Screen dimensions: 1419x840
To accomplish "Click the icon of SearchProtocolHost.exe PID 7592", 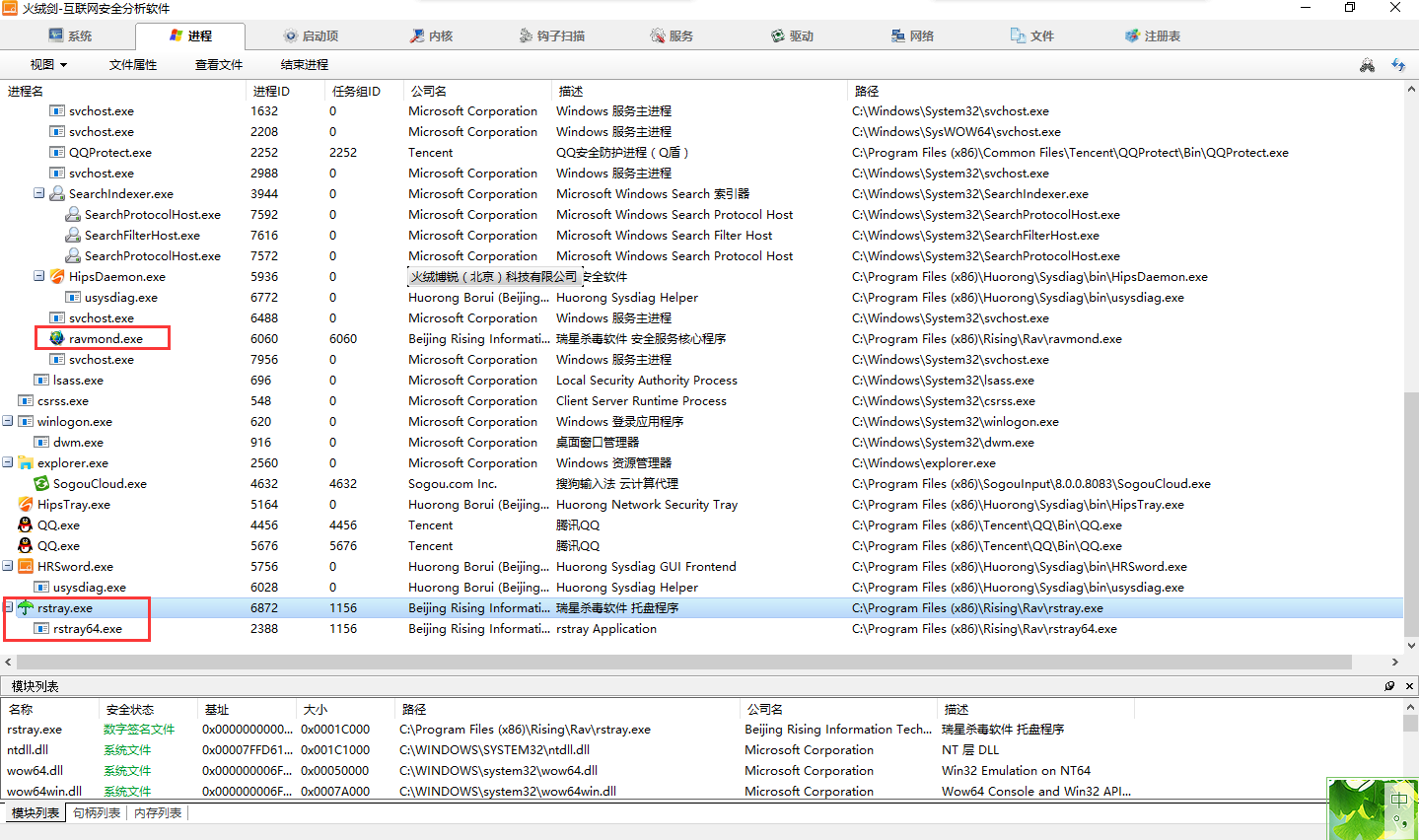I will click(73, 215).
